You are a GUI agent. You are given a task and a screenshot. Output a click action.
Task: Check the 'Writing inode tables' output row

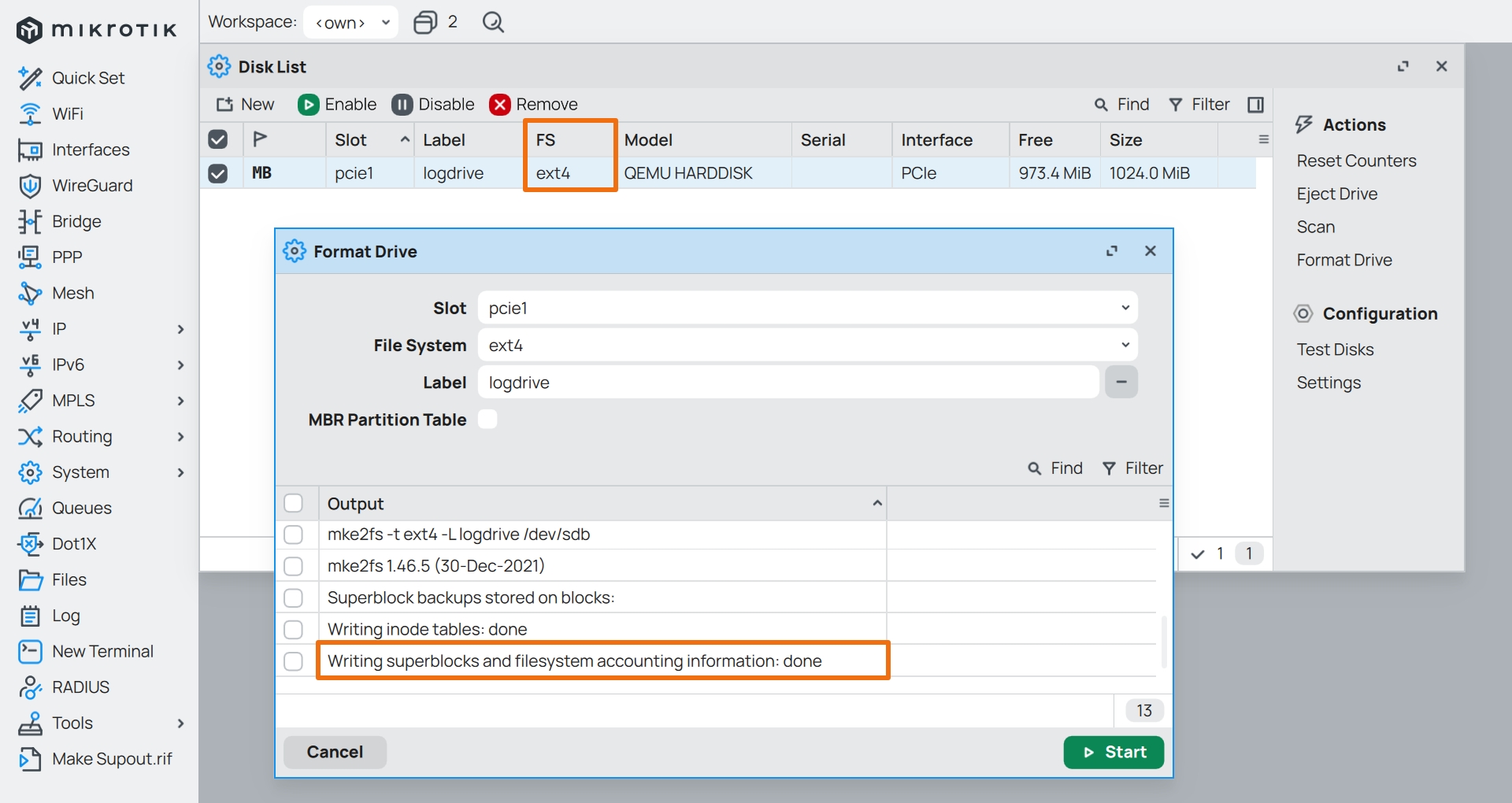coord(293,630)
